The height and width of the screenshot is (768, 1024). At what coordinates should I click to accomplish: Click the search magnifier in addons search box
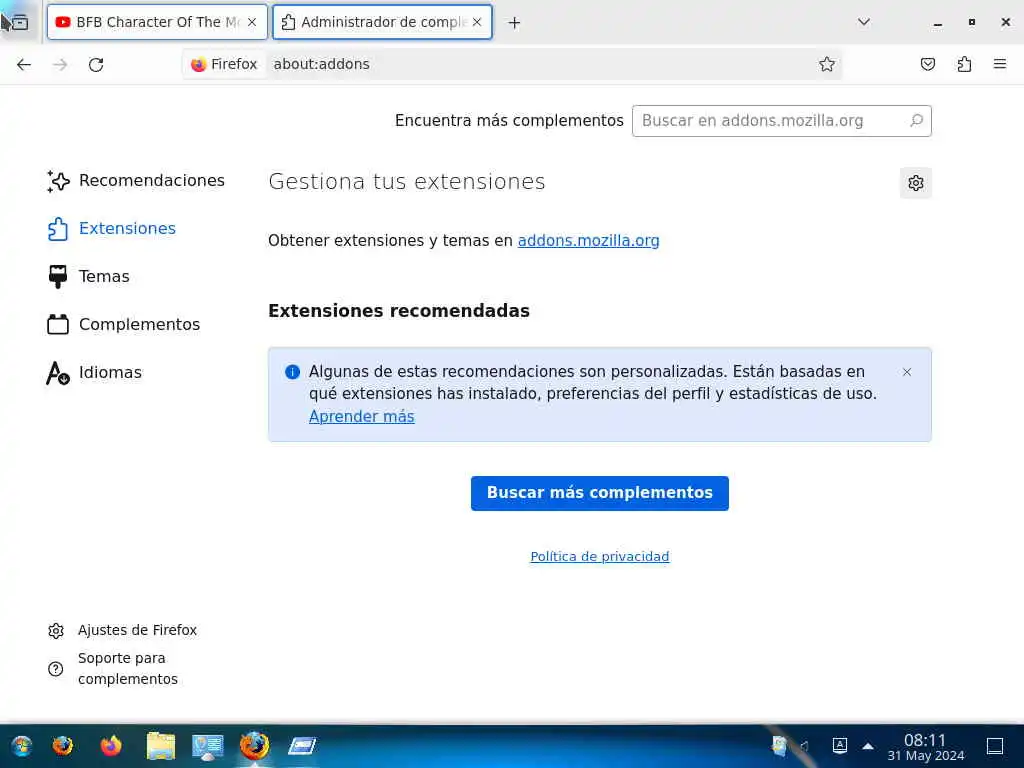(916, 121)
